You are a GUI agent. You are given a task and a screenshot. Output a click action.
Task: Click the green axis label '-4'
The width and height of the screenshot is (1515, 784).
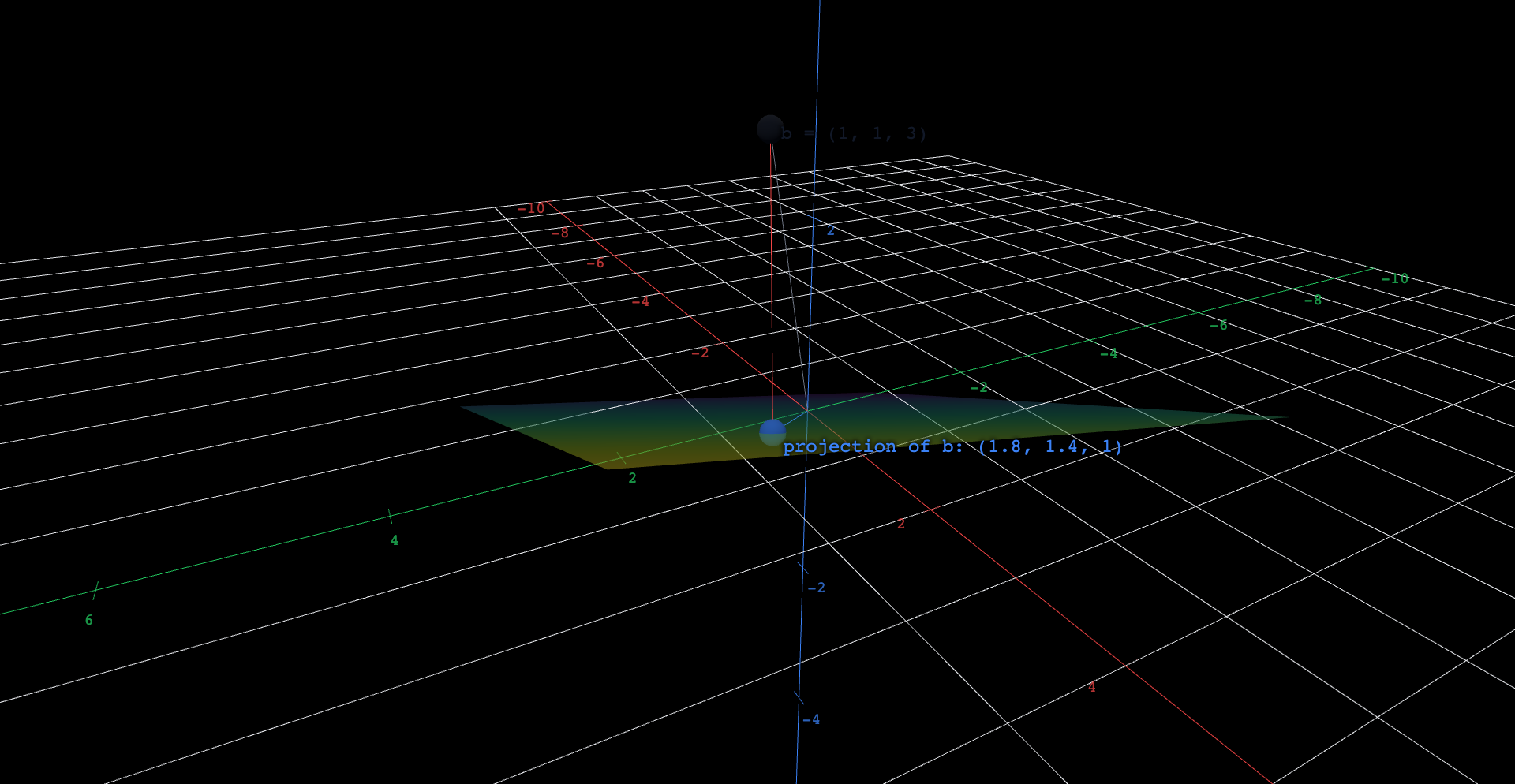1109,353
